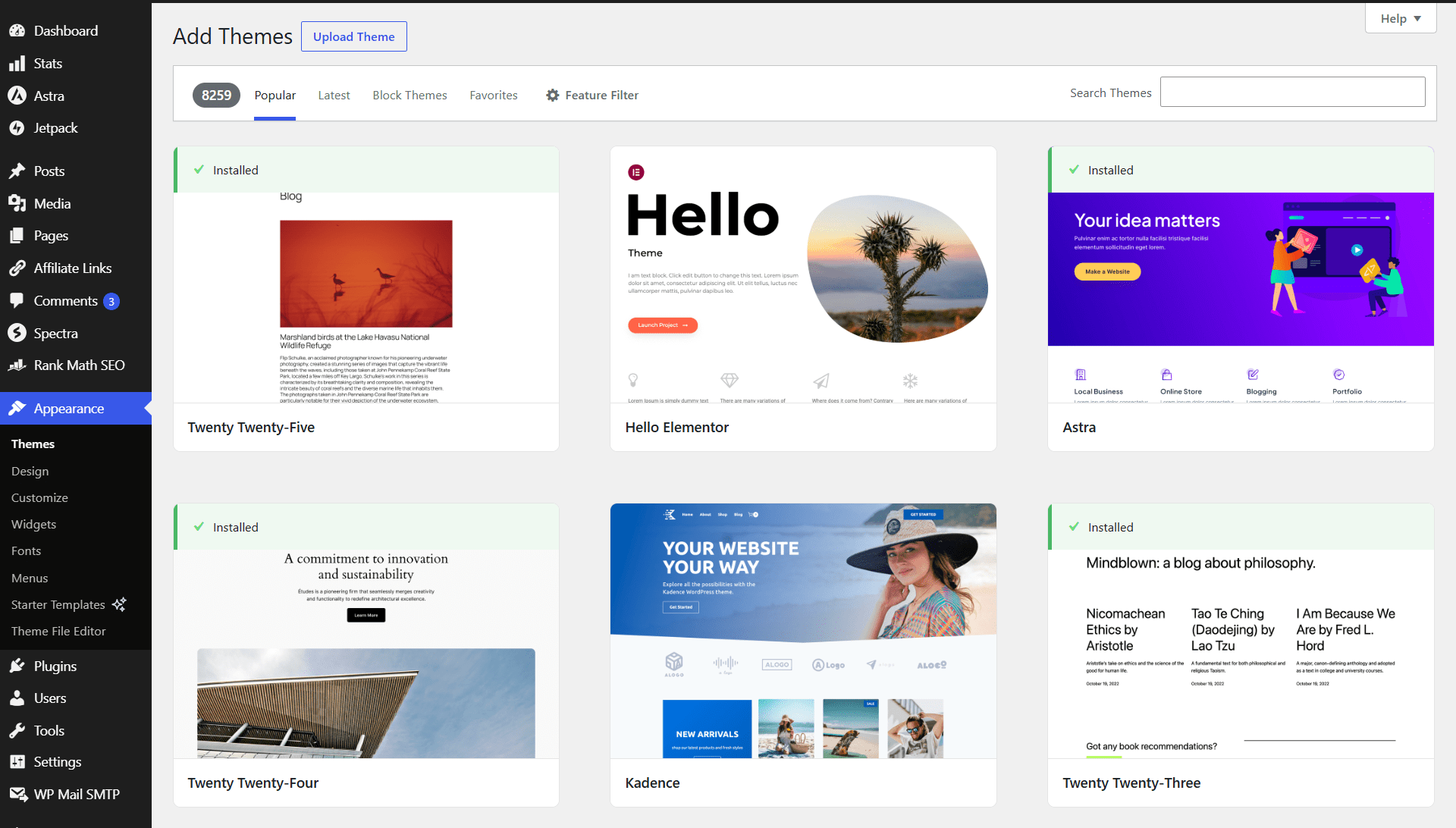Click the Posts pushpin icon
The image size is (1456, 828).
(x=17, y=171)
